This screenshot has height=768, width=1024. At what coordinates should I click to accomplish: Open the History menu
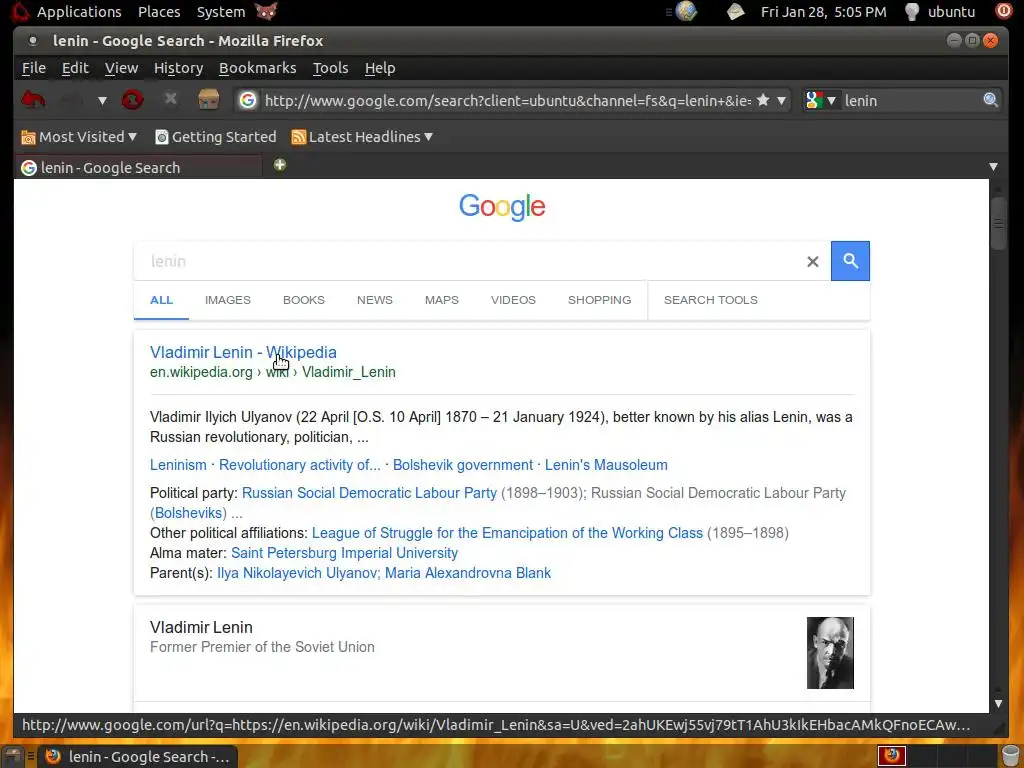tap(178, 68)
